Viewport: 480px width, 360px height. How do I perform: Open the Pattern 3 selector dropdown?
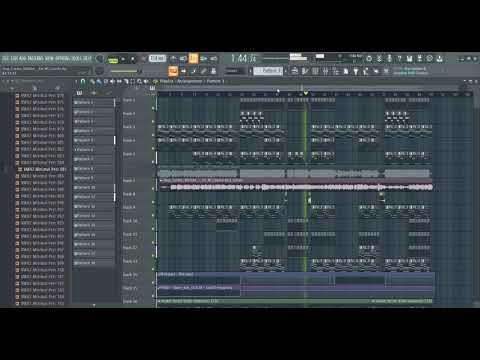pos(268,71)
